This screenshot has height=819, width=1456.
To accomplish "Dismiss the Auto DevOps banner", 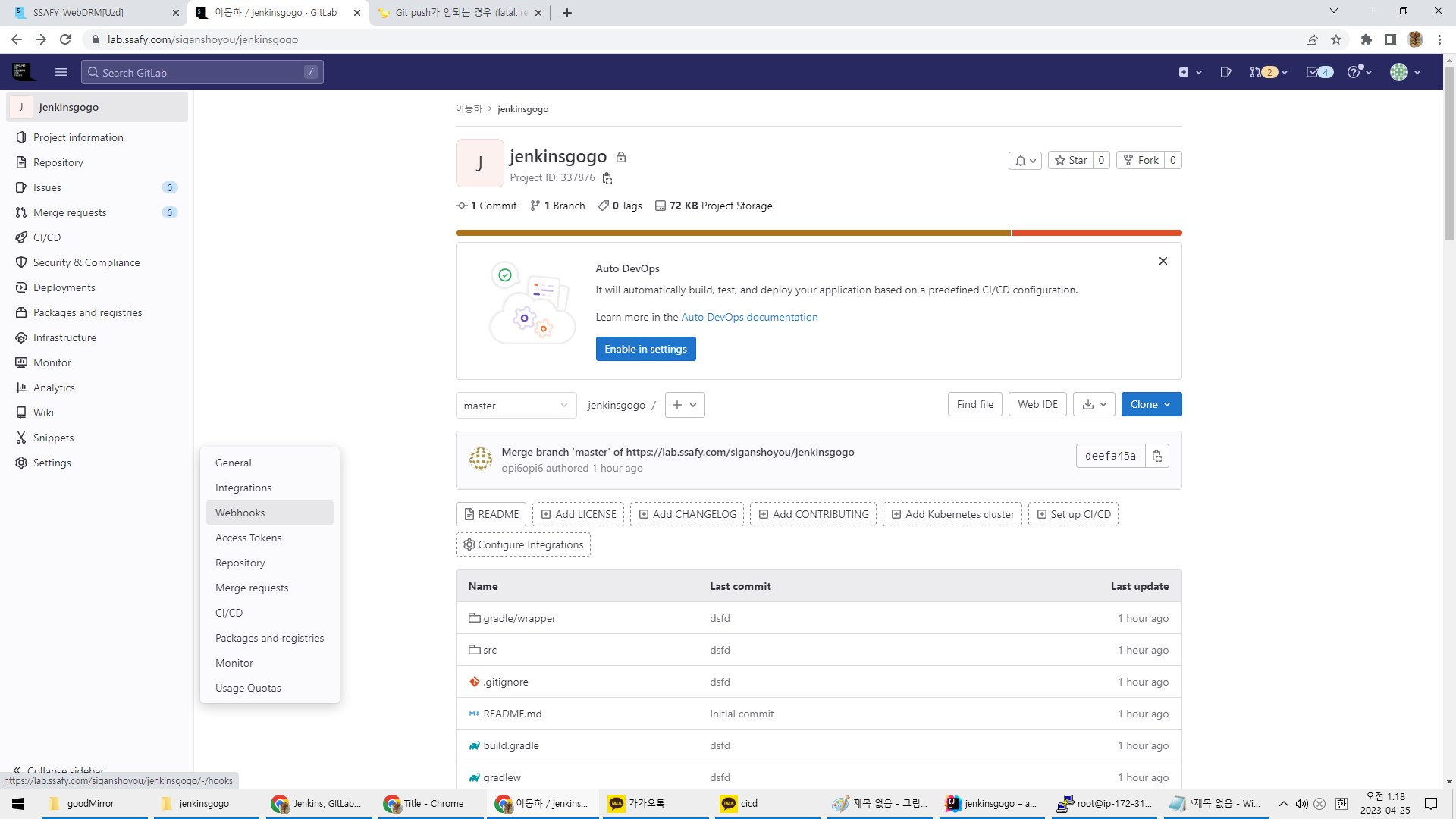I will tap(1163, 261).
